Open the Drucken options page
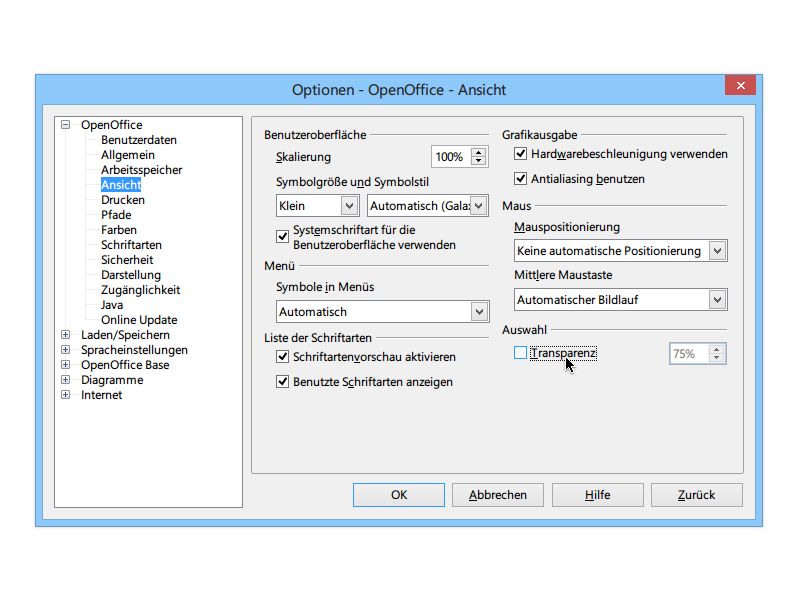Viewport: 800px width, 600px height. coord(122,199)
